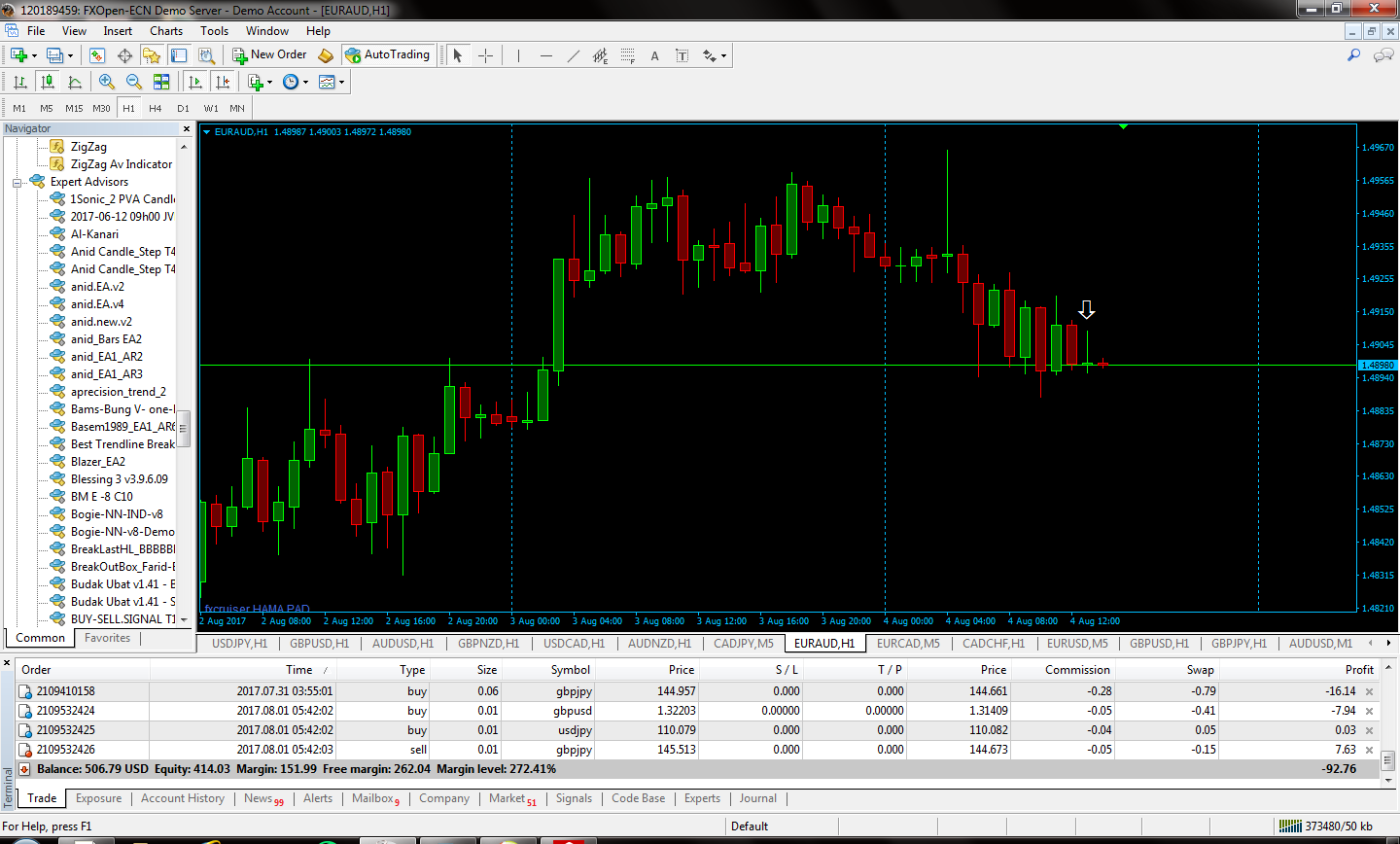Switch to the Account History tab

(182, 798)
